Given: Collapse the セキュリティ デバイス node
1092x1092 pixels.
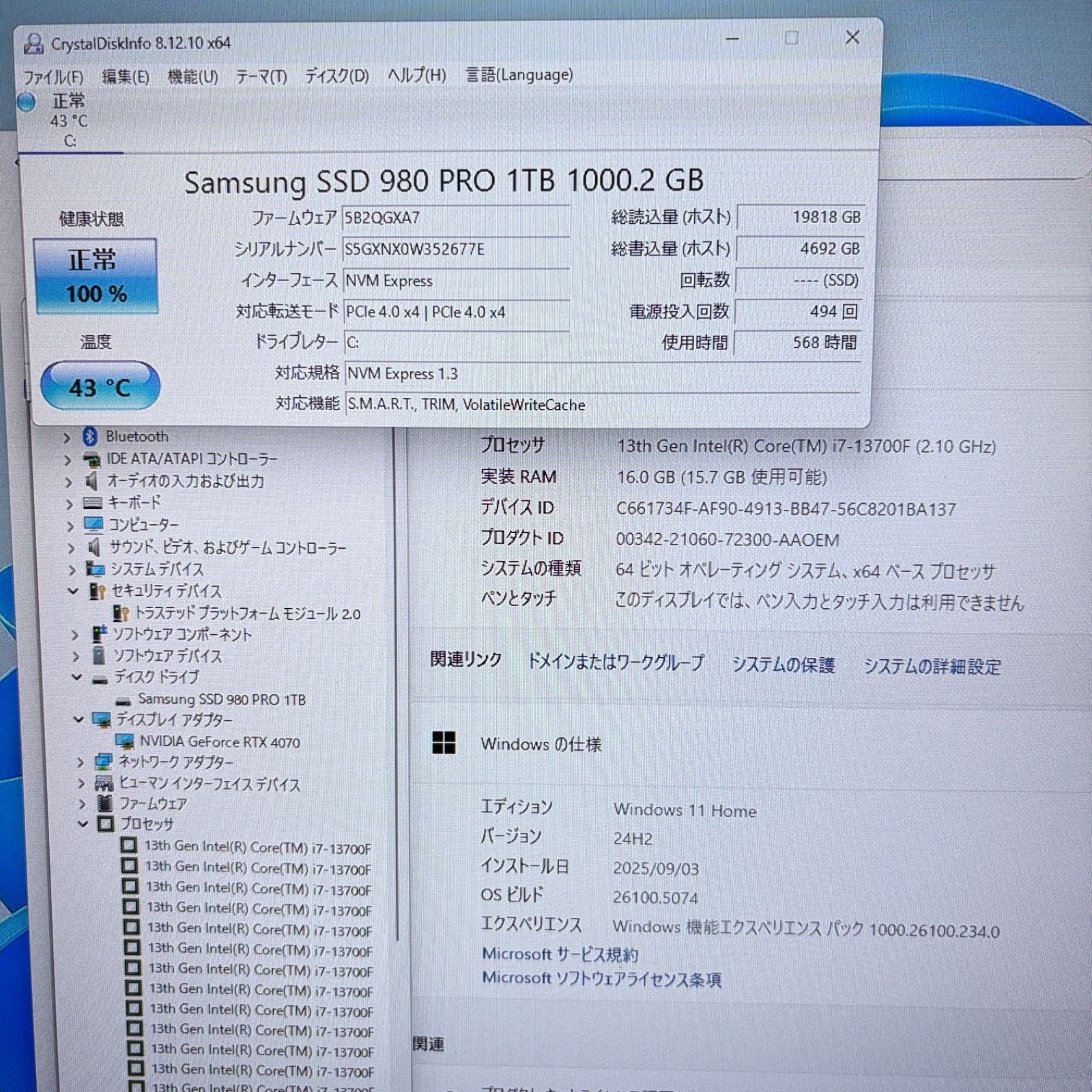Looking at the screenshot, I should click(x=73, y=591).
